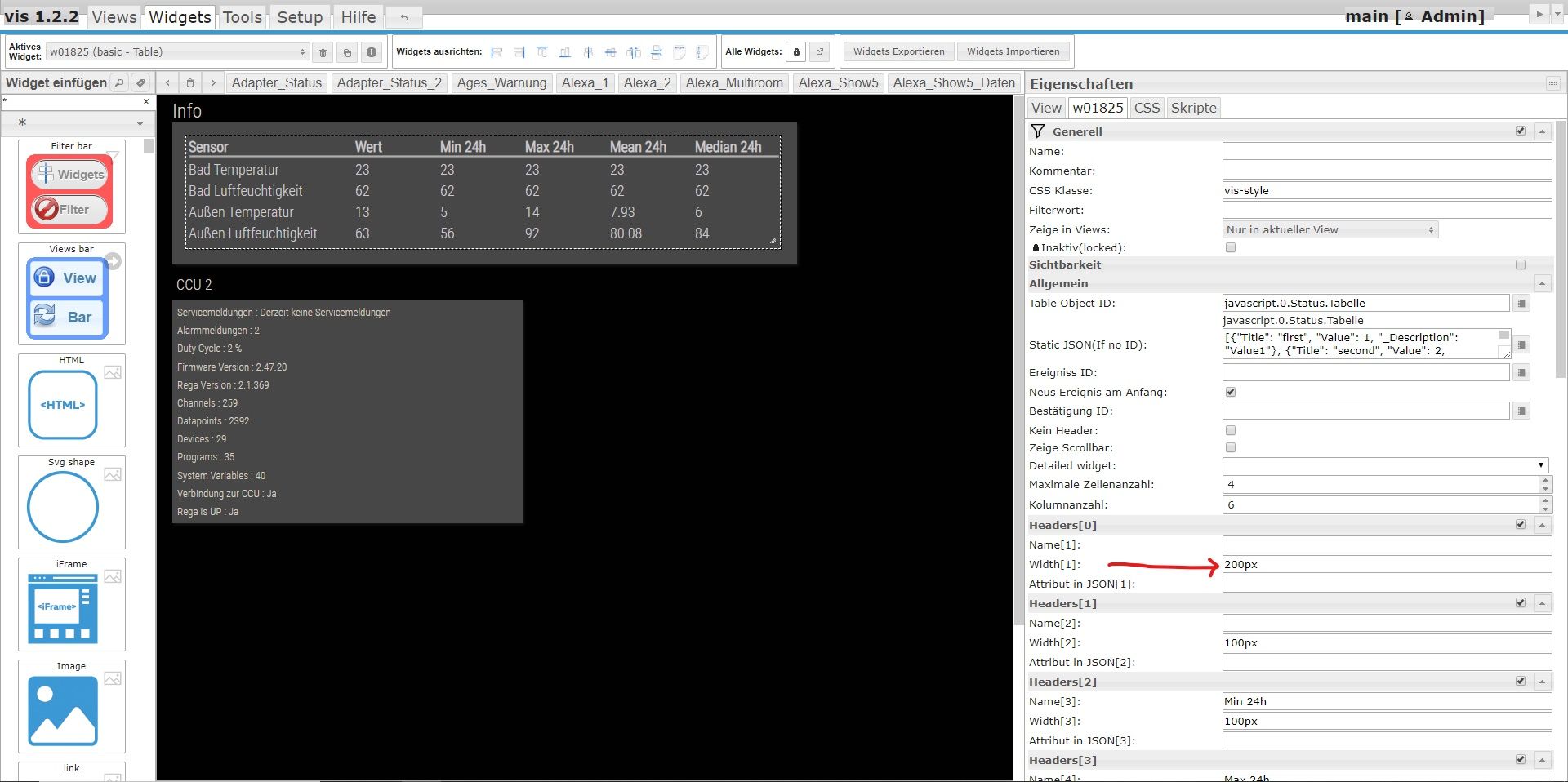
Task: Click the Static JSON input field
Action: (1364, 344)
